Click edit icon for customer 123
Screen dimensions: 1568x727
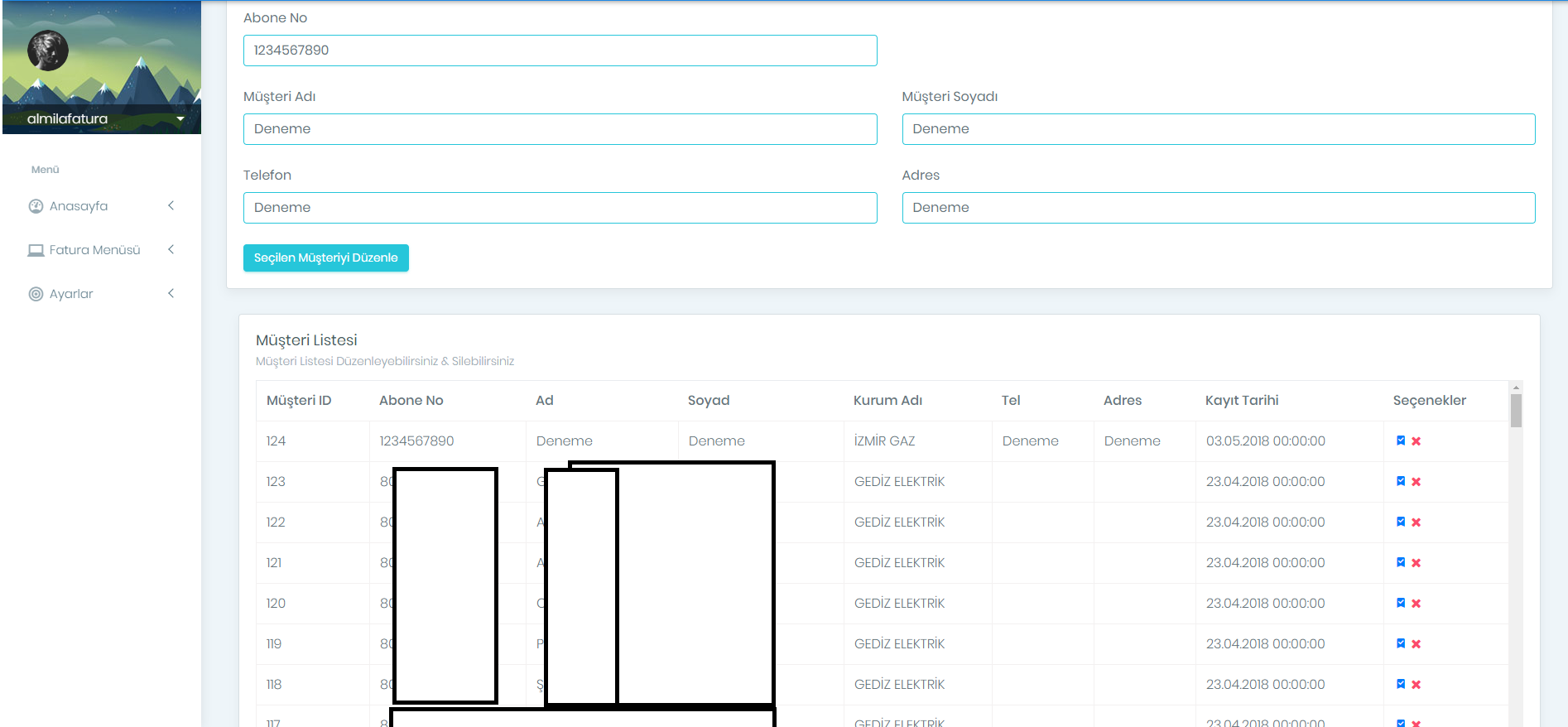pos(1401,481)
